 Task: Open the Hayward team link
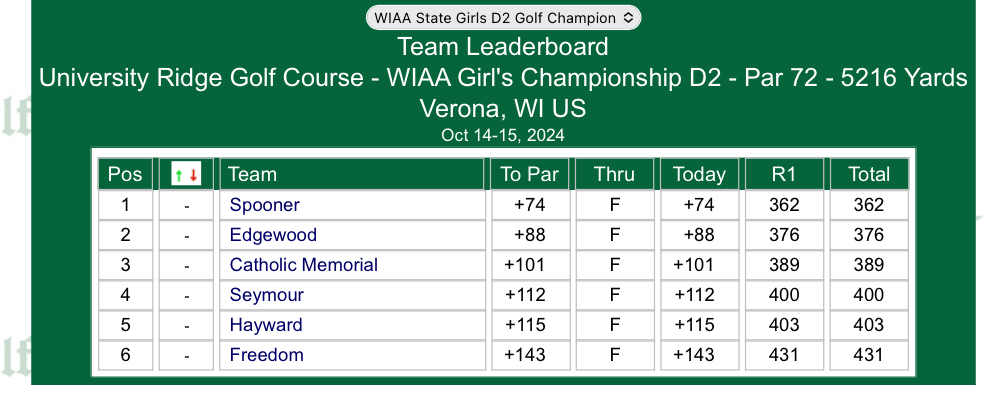pos(266,325)
